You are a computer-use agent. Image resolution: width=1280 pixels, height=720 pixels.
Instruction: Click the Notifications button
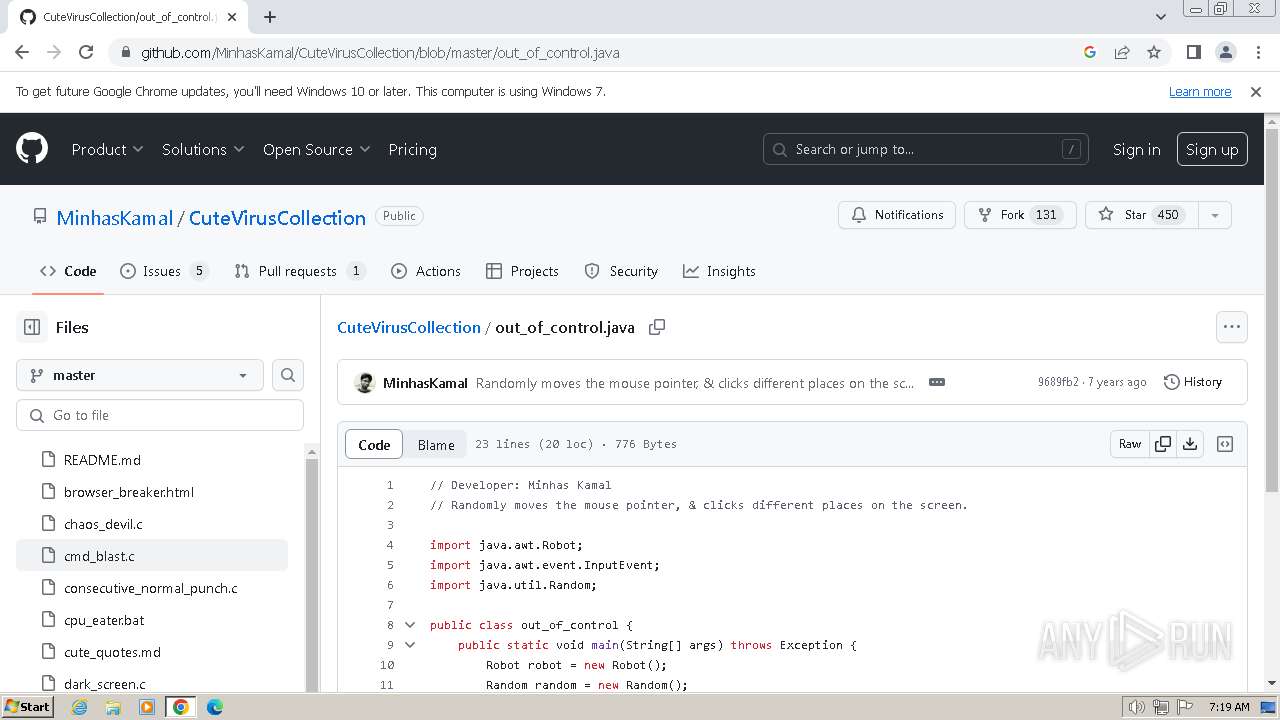click(x=897, y=215)
